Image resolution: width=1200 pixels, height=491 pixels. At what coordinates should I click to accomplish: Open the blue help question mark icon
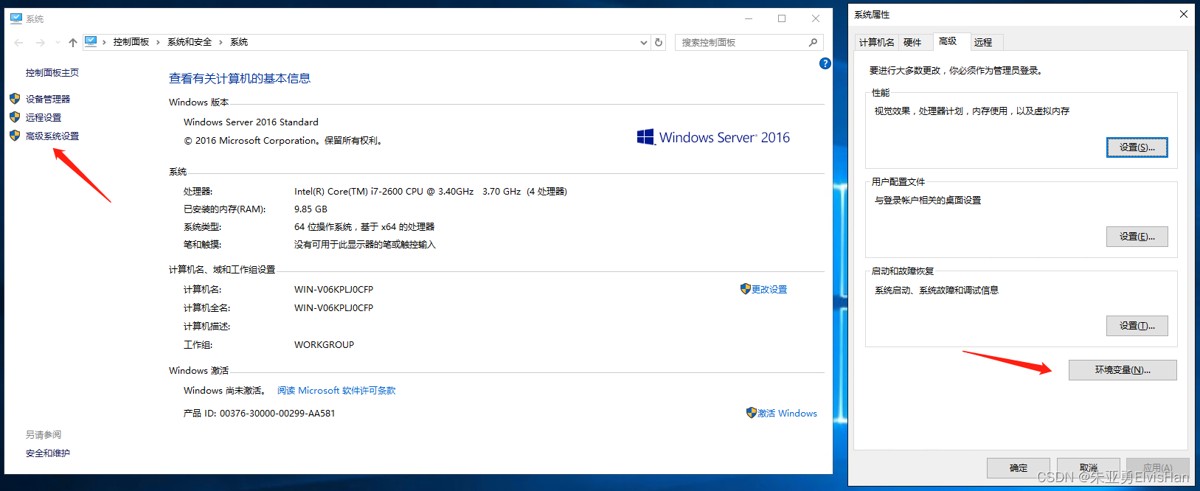click(x=825, y=63)
